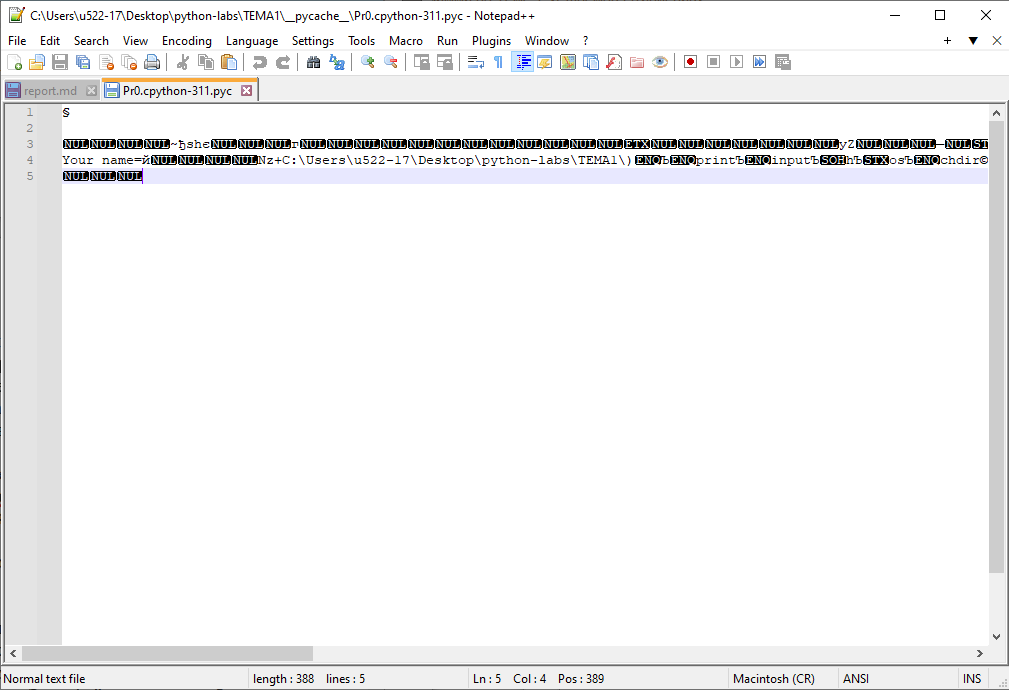Click the Macintosh (CR) status bar field
The height and width of the screenshot is (690, 1009).
coord(773,679)
